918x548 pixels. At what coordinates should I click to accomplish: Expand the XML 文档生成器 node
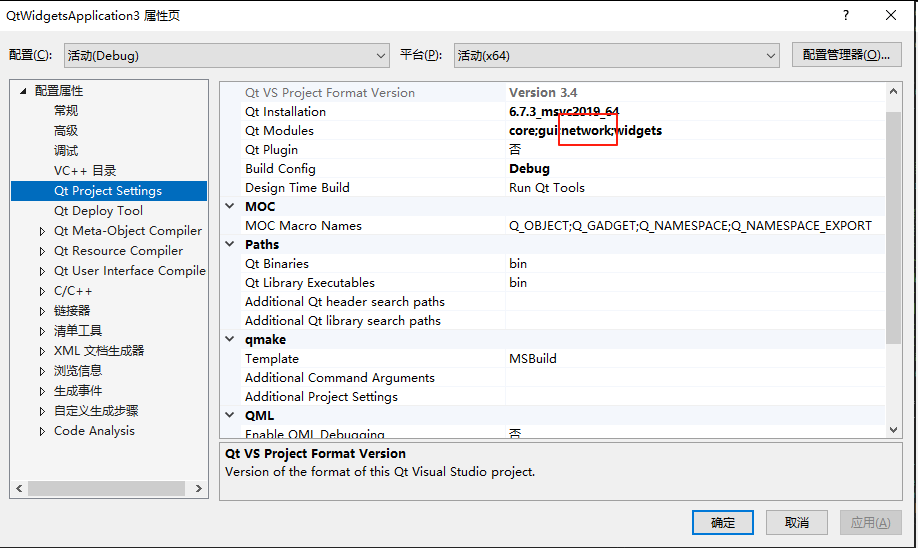42,351
